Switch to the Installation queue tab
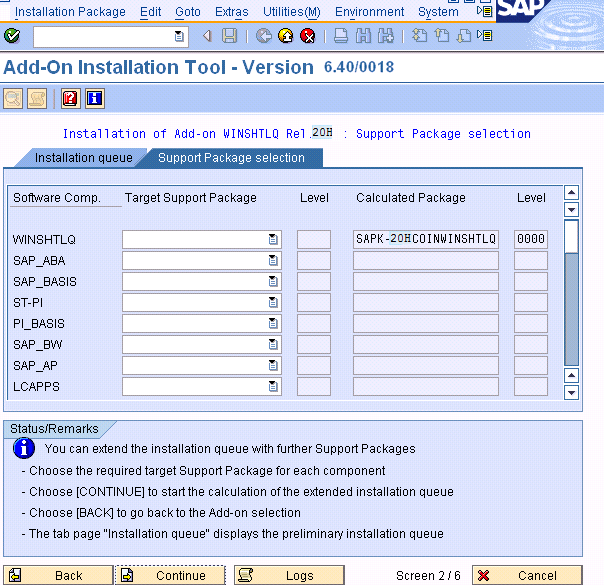Screen dimensions: 604x587 pyautogui.click(x=83, y=158)
